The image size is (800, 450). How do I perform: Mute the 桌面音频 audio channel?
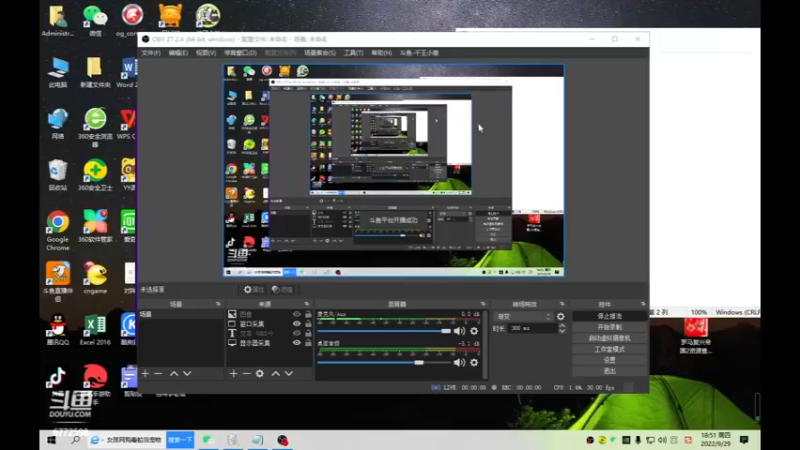click(x=459, y=362)
